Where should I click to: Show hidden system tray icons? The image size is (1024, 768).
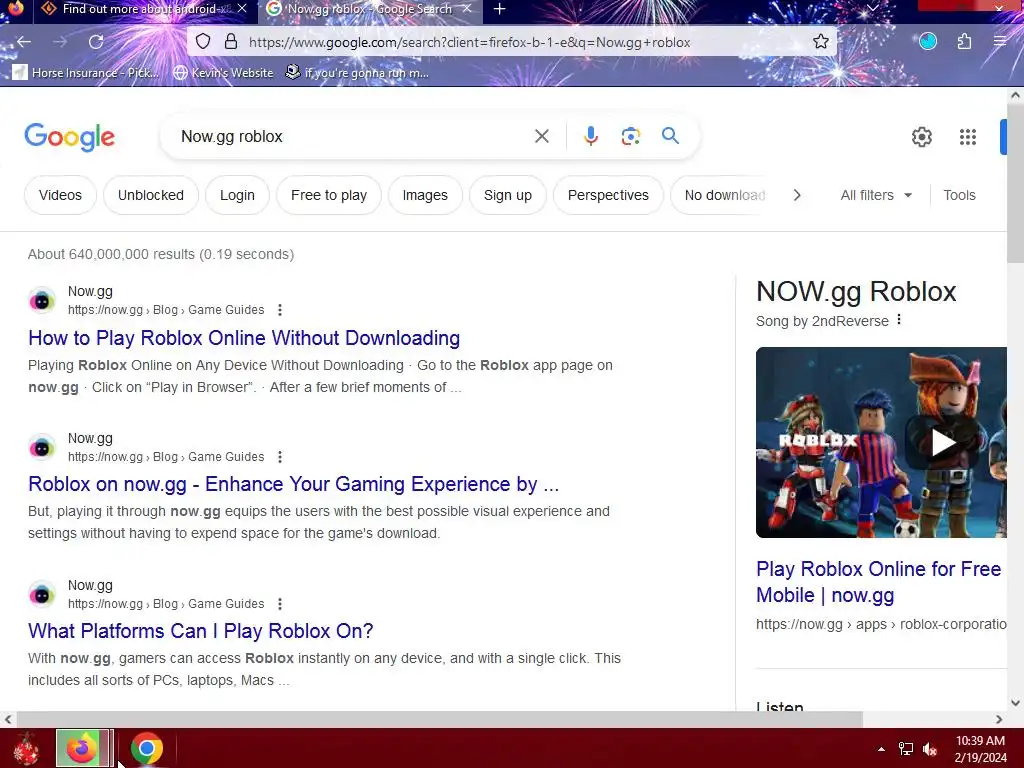(881, 749)
